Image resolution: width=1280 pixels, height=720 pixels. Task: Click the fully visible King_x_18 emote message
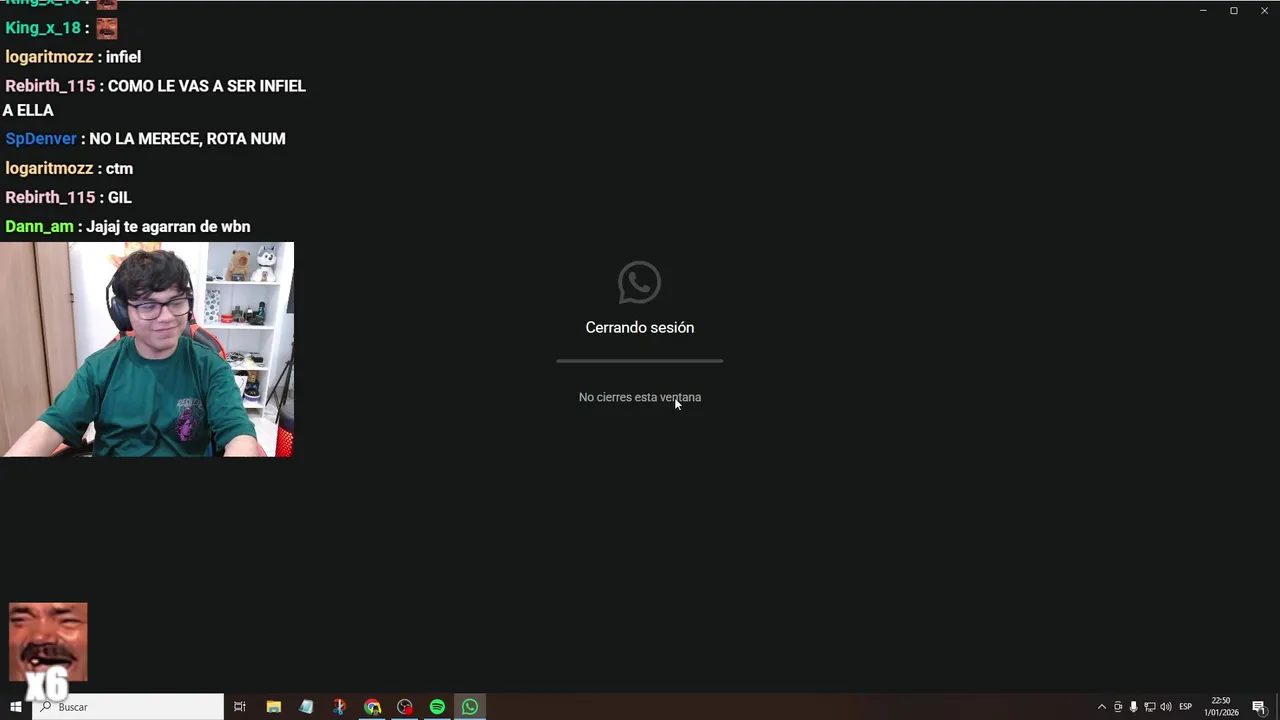[61, 28]
